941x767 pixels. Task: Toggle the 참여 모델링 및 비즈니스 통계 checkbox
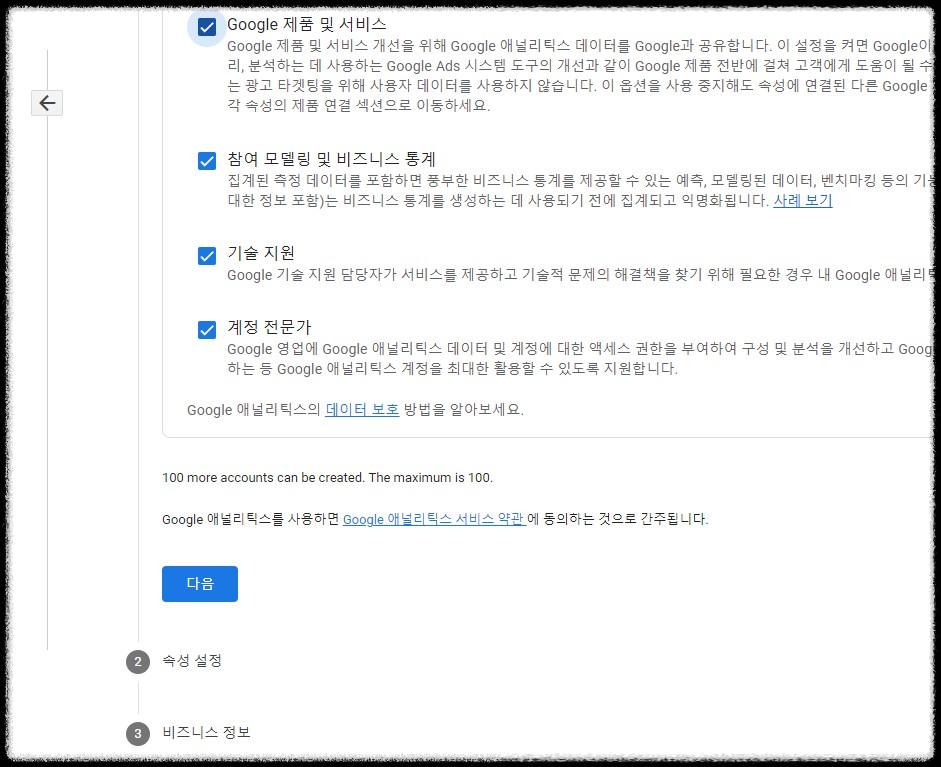pyautogui.click(x=206, y=161)
